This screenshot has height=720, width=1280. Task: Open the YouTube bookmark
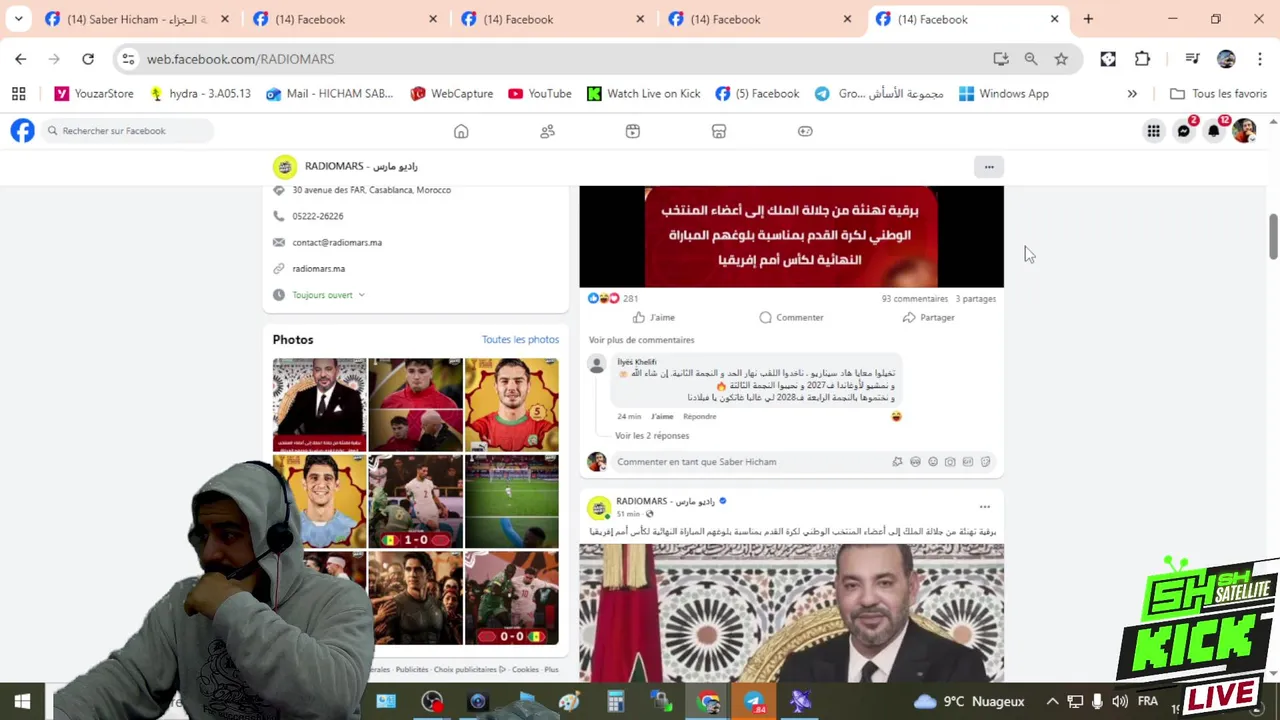[x=539, y=94]
